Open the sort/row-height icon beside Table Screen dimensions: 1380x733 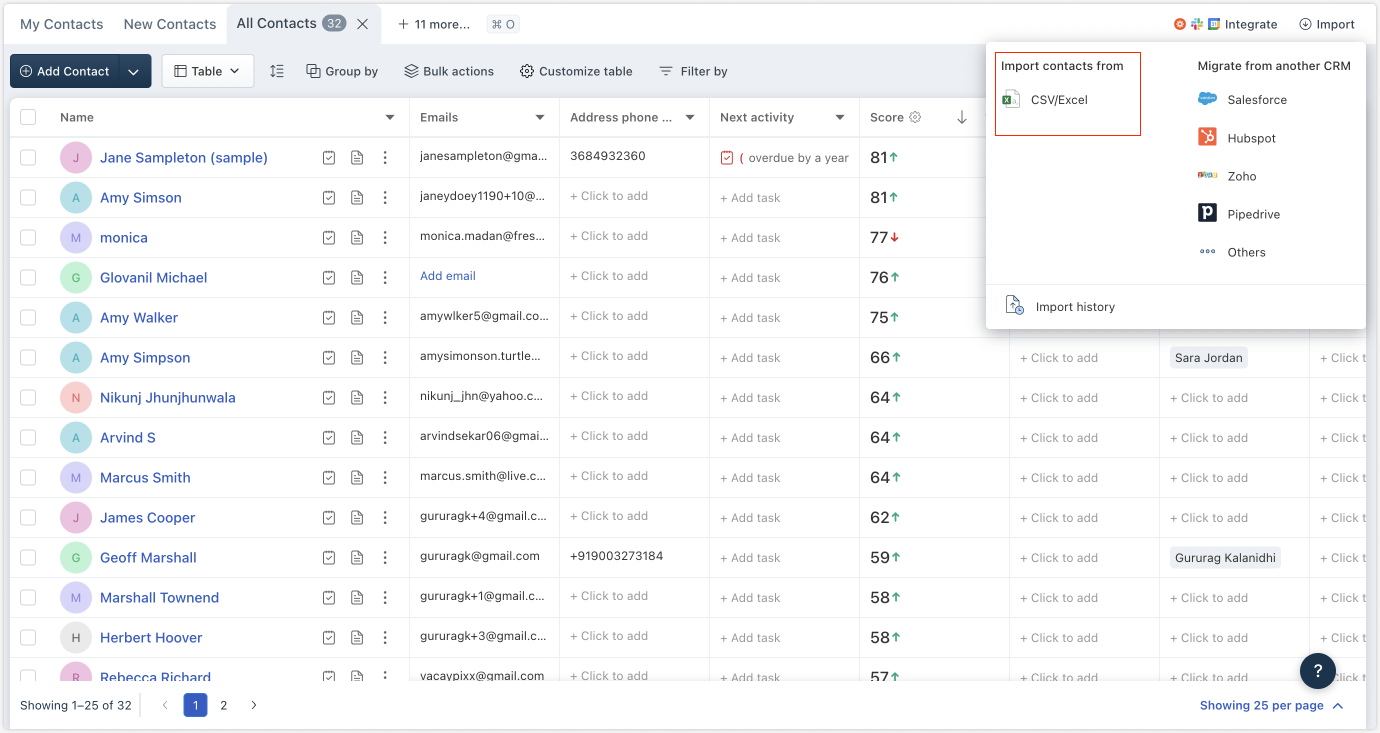(277, 70)
